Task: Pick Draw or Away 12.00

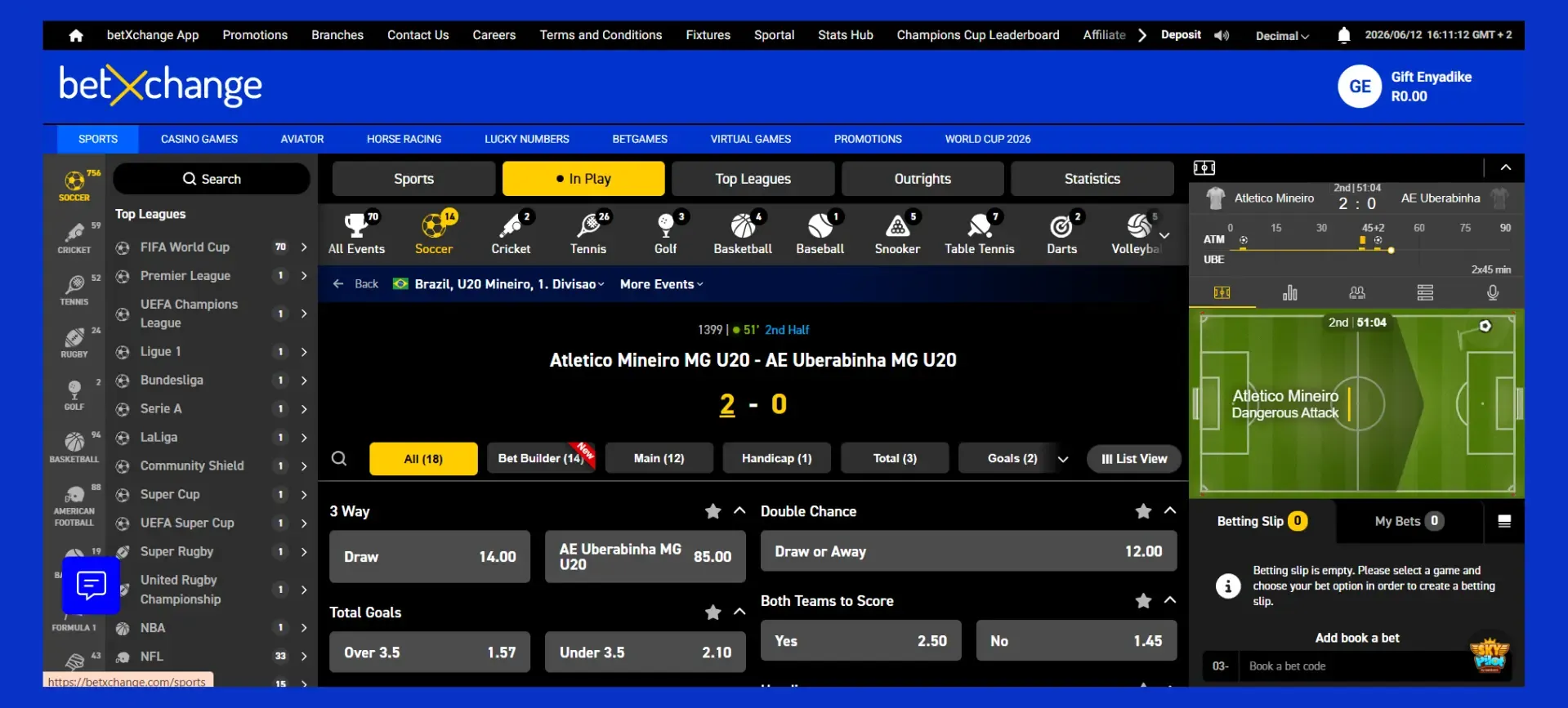Action: (968, 551)
